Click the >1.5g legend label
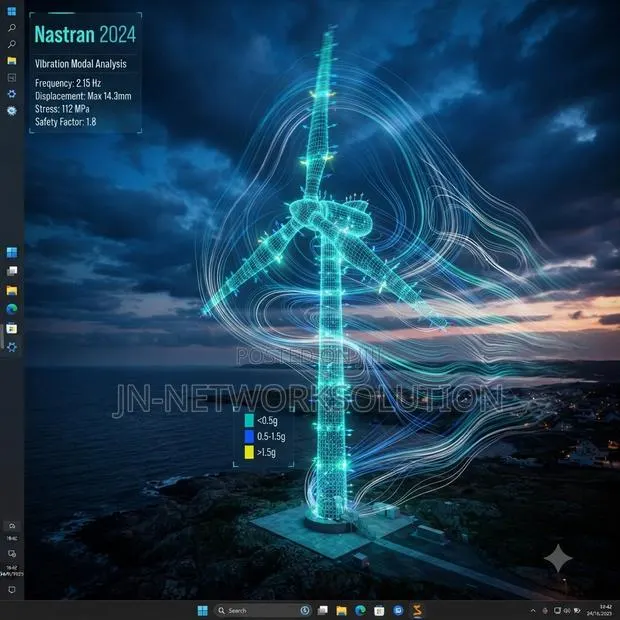 pyautogui.click(x=267, y=452)
